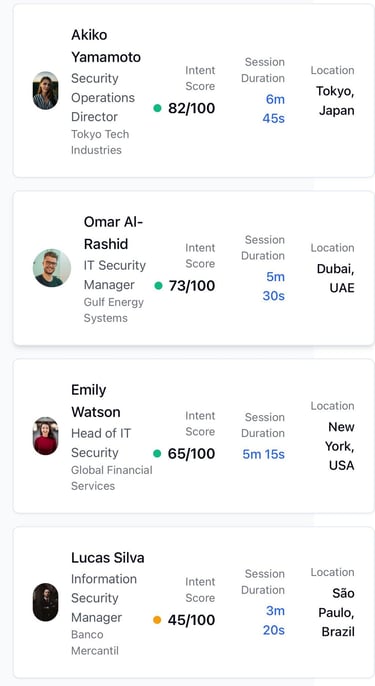The height and width of the screenshot is (686, 375).
Task: Select the 6m 45s session duration
Action: click(274, 109)
